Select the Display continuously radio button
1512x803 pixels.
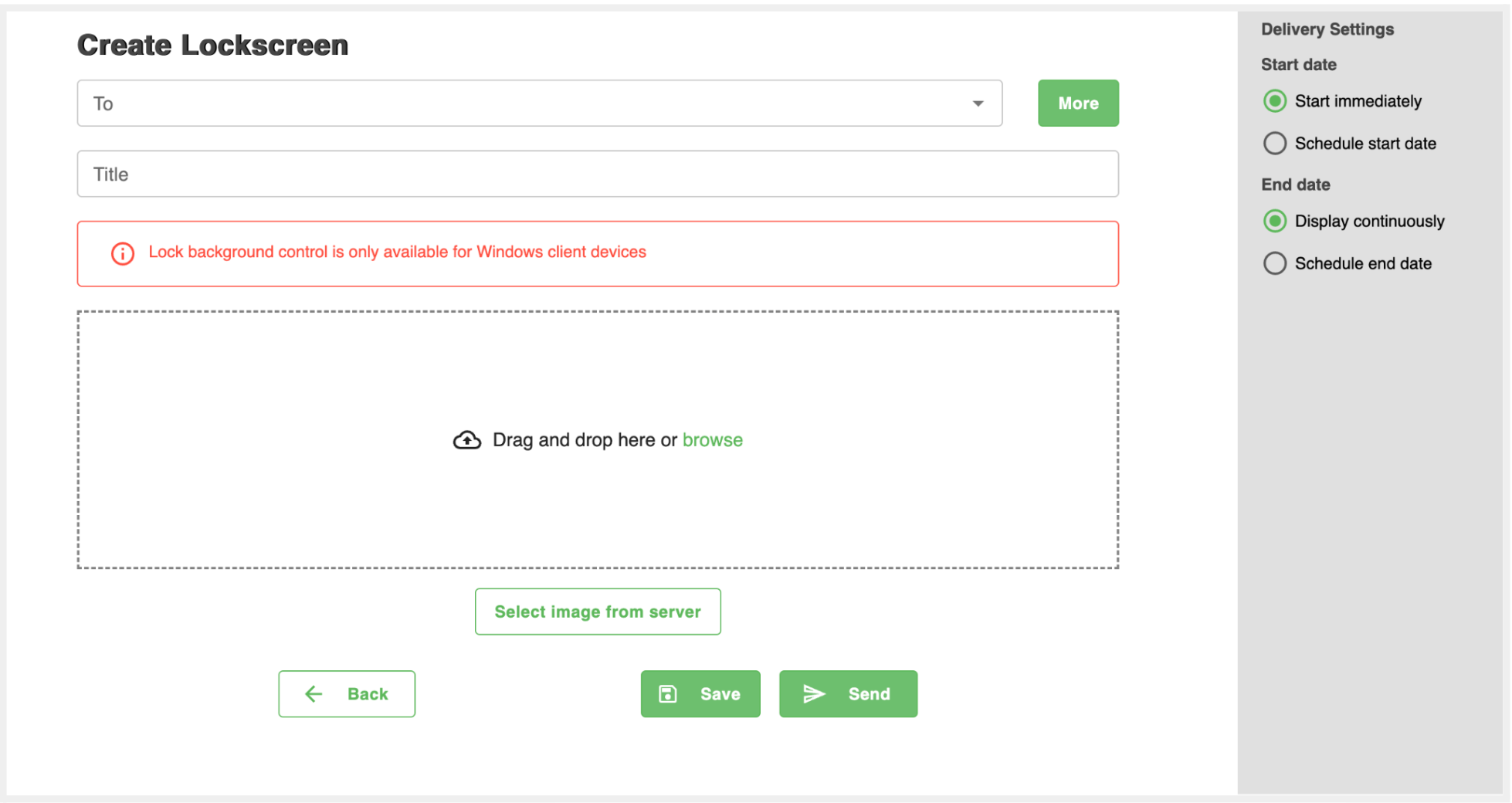[1274, 222]
